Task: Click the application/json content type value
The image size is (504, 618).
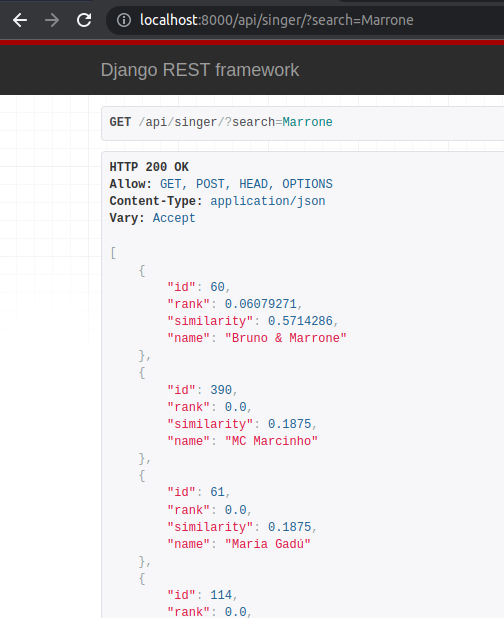Action: tap(268, 201)
